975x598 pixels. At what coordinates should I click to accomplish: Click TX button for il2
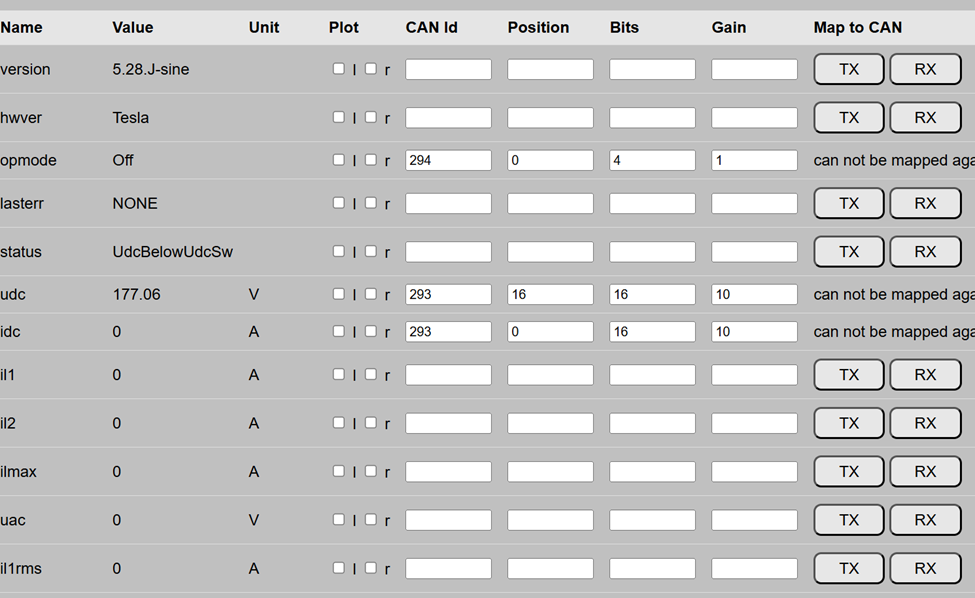click(849, 423)
